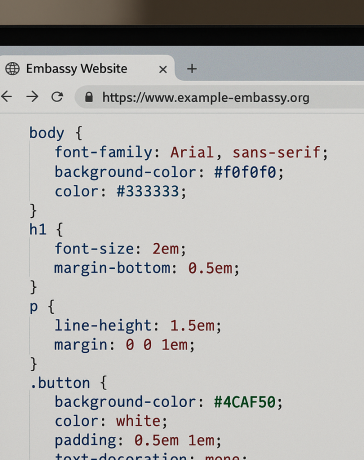364x460 pixels.
Task: Click the font-family property line
Action: tap(191, 153)
